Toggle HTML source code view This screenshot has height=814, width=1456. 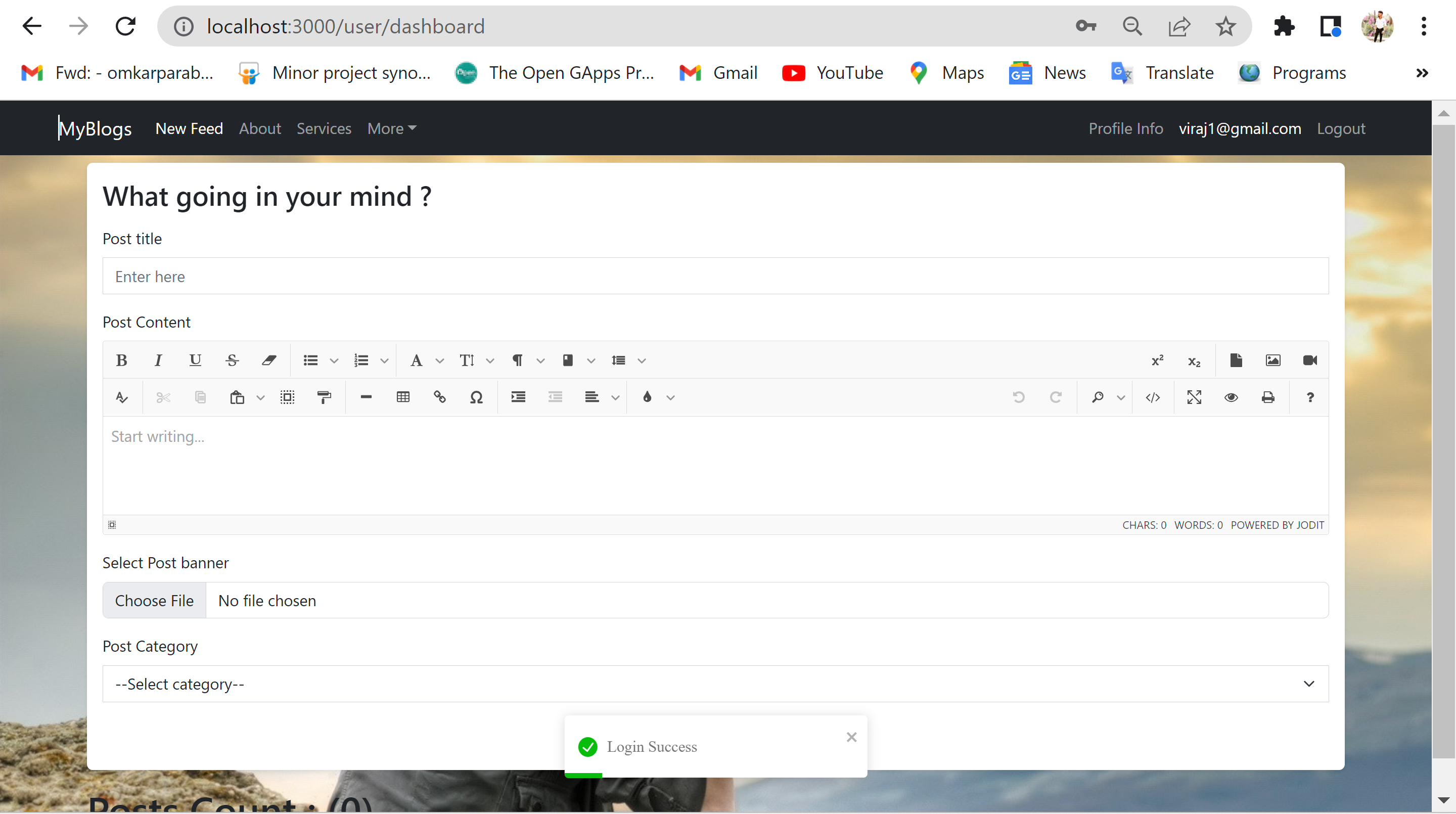coord(1153,397)
